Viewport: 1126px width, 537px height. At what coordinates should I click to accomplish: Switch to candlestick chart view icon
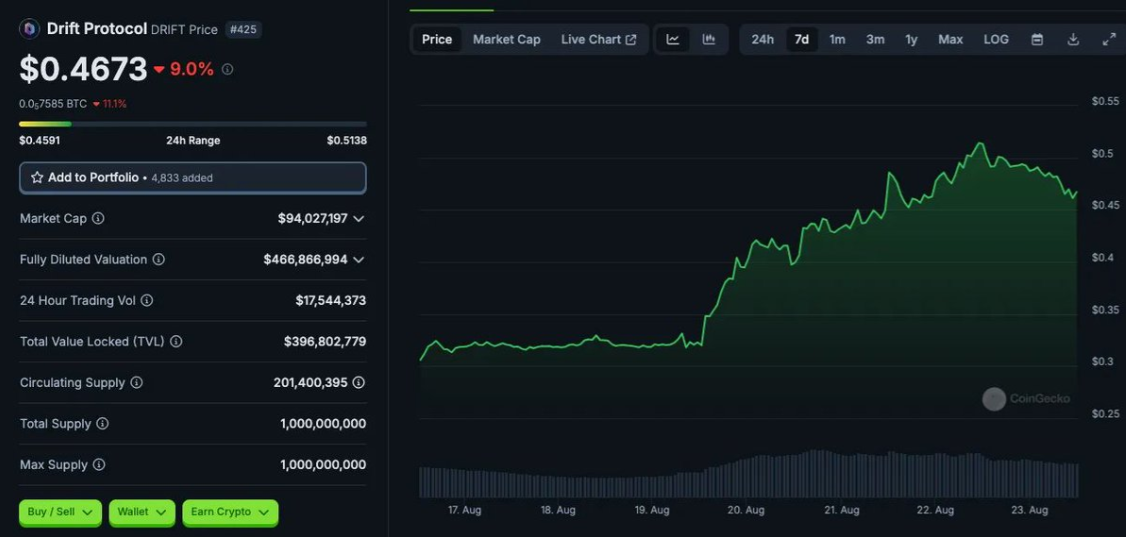click(x=709, y=39)
